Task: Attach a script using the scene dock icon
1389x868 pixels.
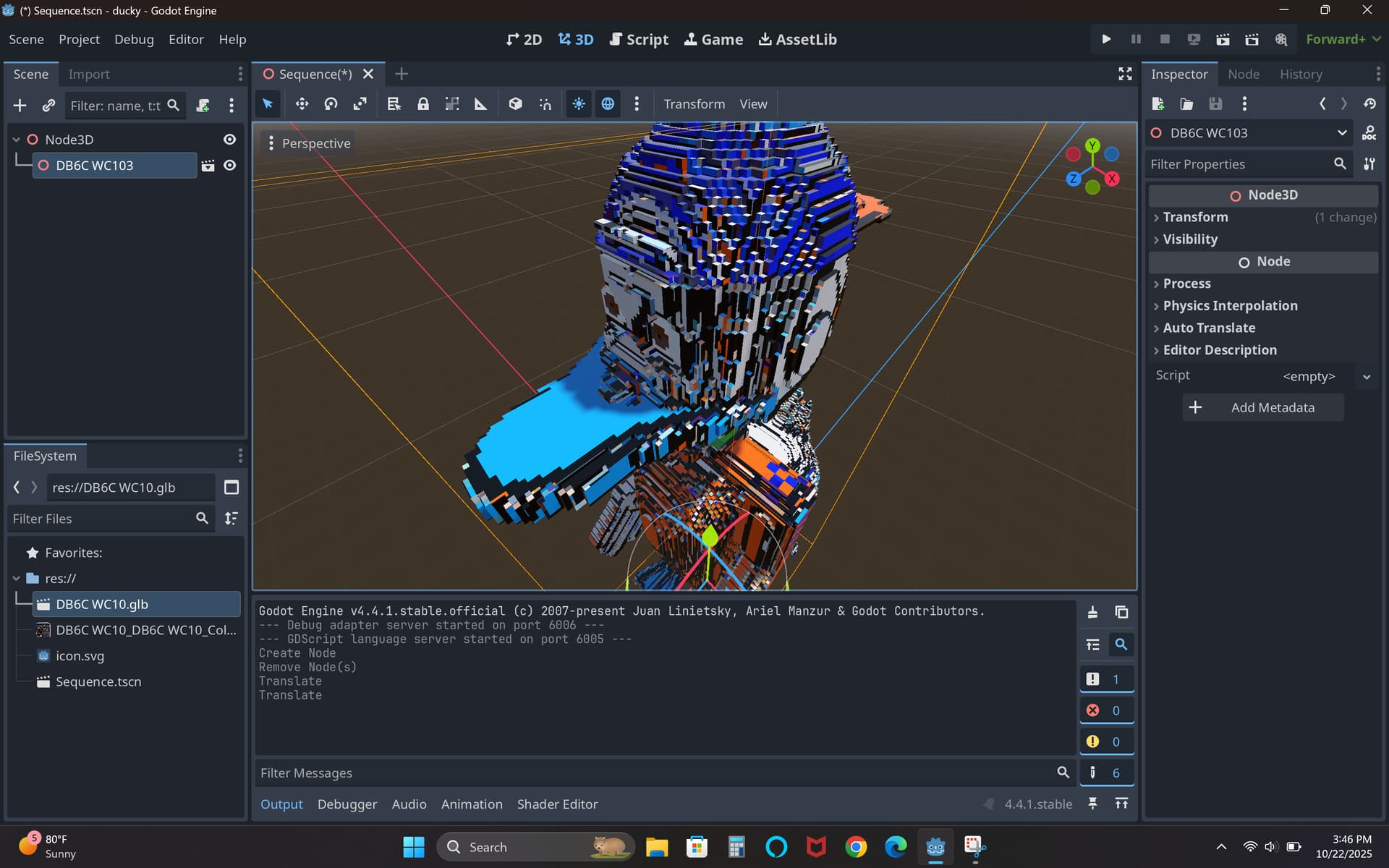Action: tap(203, 106)
